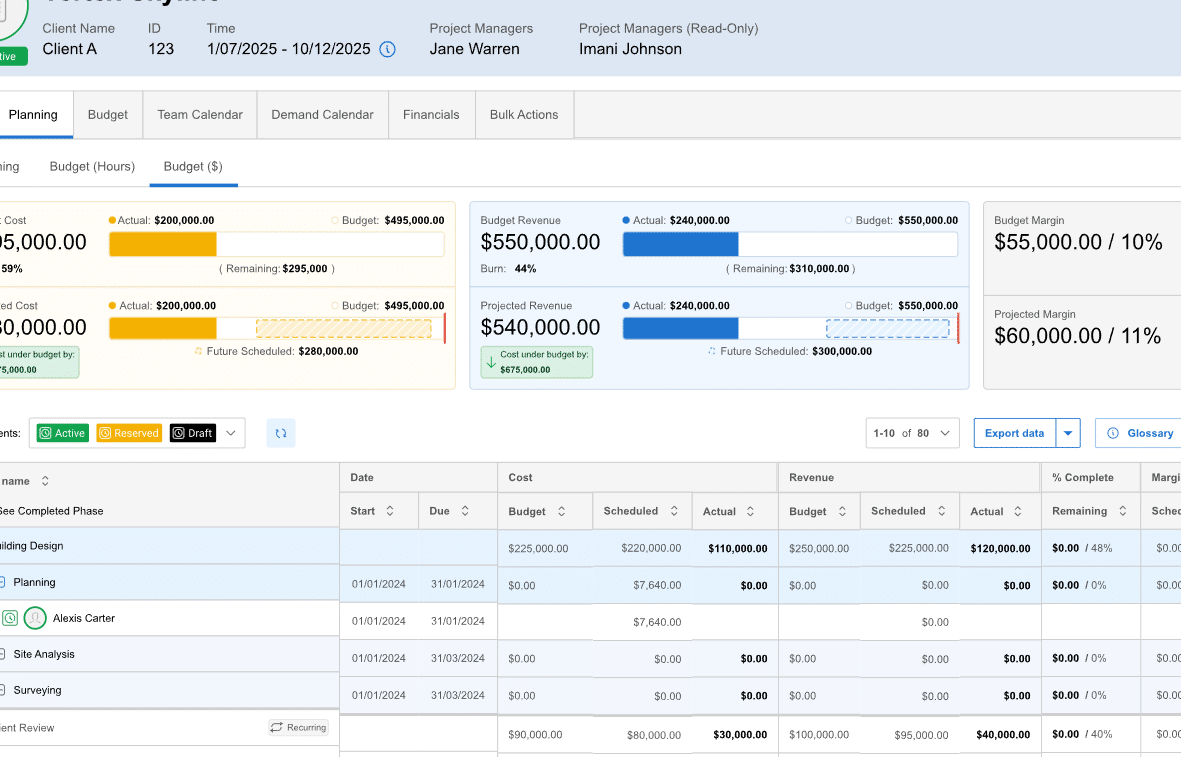This screenshot has height=757, width=1181.
Task: Click the info icon beside the project dates
Action: tap(388, 49)
